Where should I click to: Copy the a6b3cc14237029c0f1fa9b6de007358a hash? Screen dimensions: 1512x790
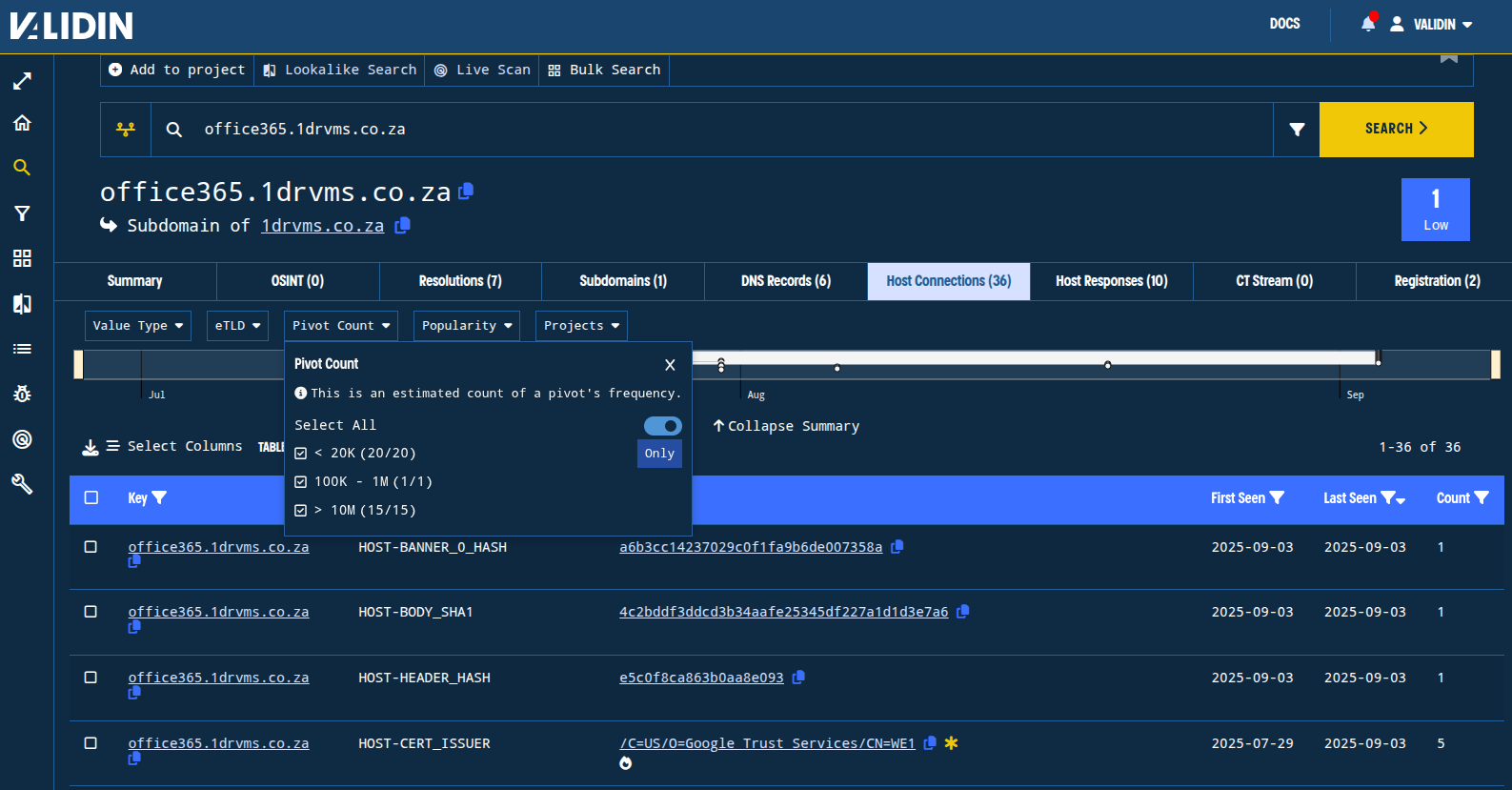coord(897,547)
